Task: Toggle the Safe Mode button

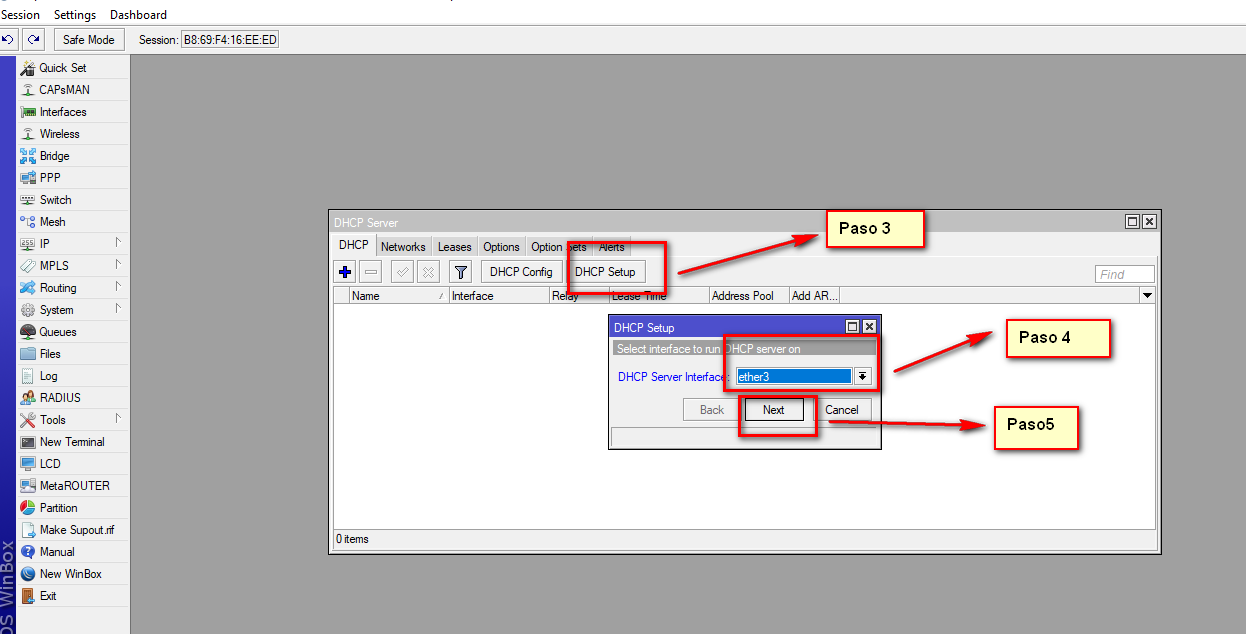Action: click(88, 40)
